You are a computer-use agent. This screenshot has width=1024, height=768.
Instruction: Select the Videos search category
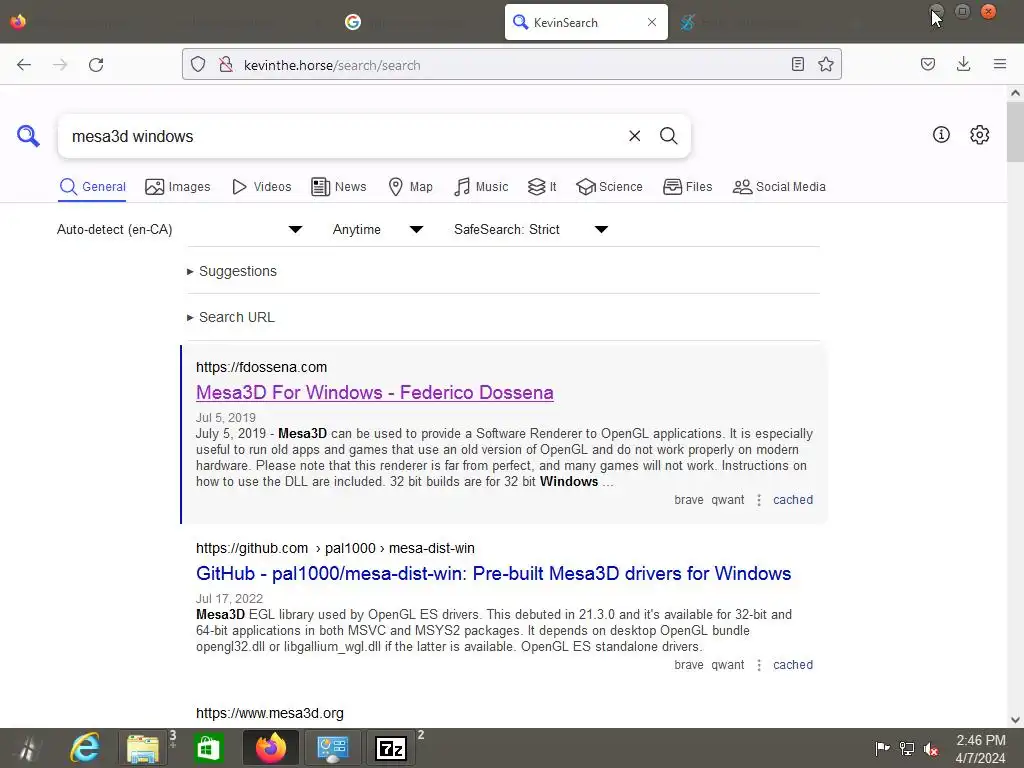point(262,187)
